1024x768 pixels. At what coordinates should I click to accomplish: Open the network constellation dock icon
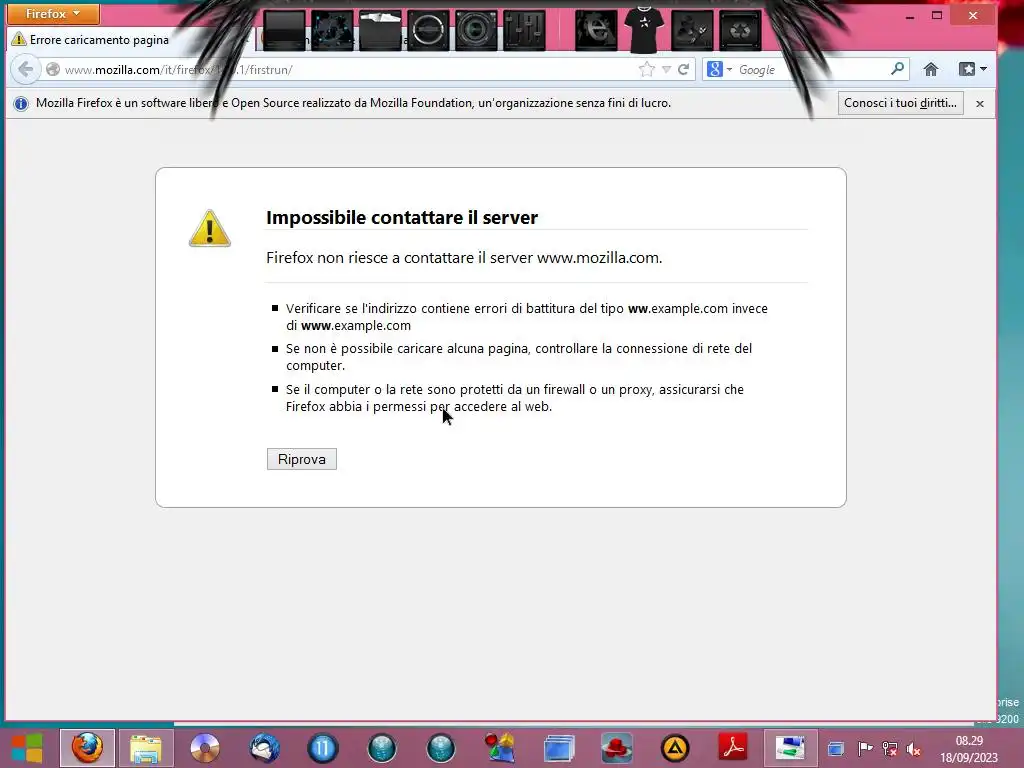click(x=332, y=30)
